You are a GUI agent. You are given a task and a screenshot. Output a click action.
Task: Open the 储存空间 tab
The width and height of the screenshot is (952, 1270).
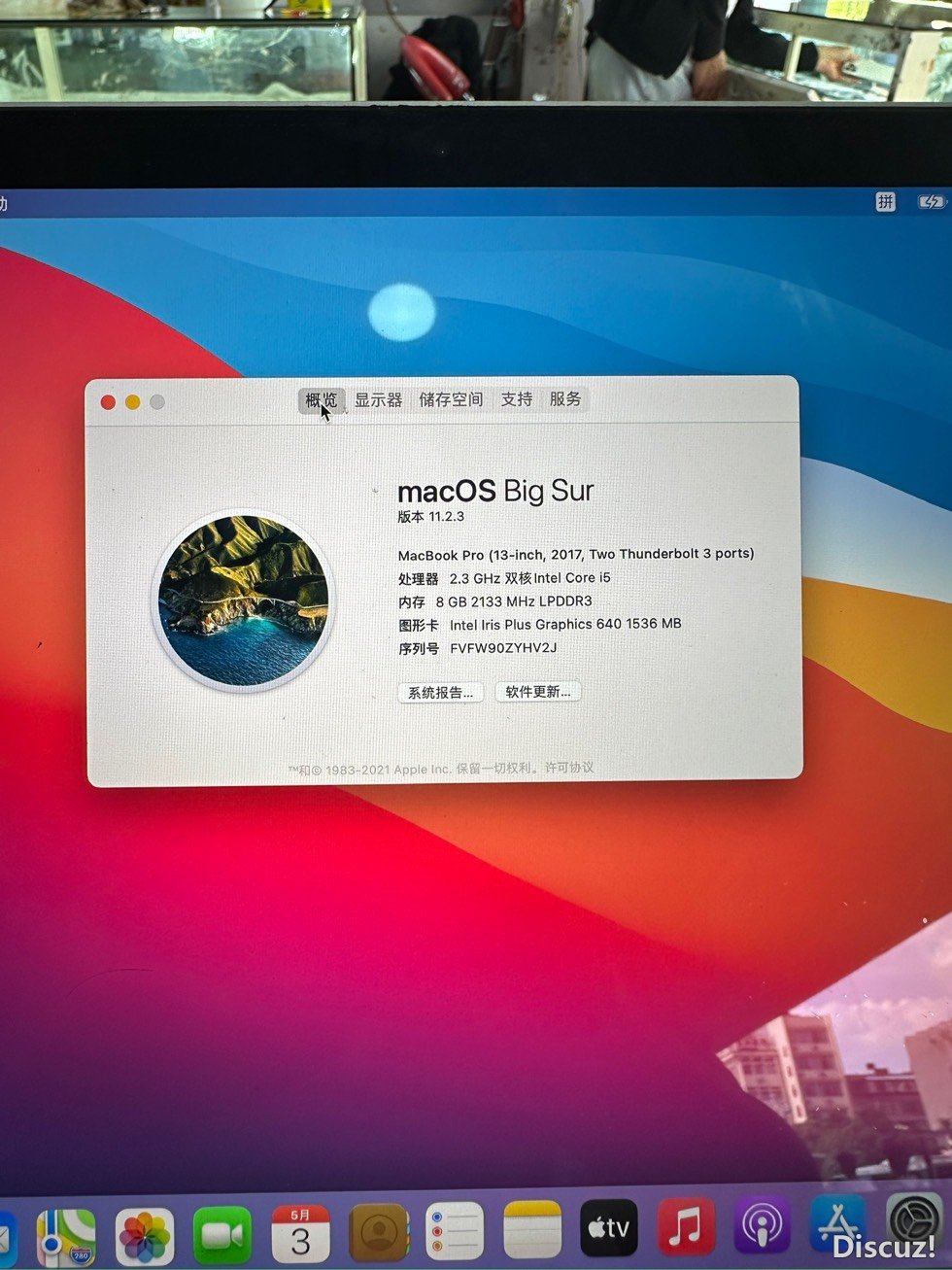451,399
